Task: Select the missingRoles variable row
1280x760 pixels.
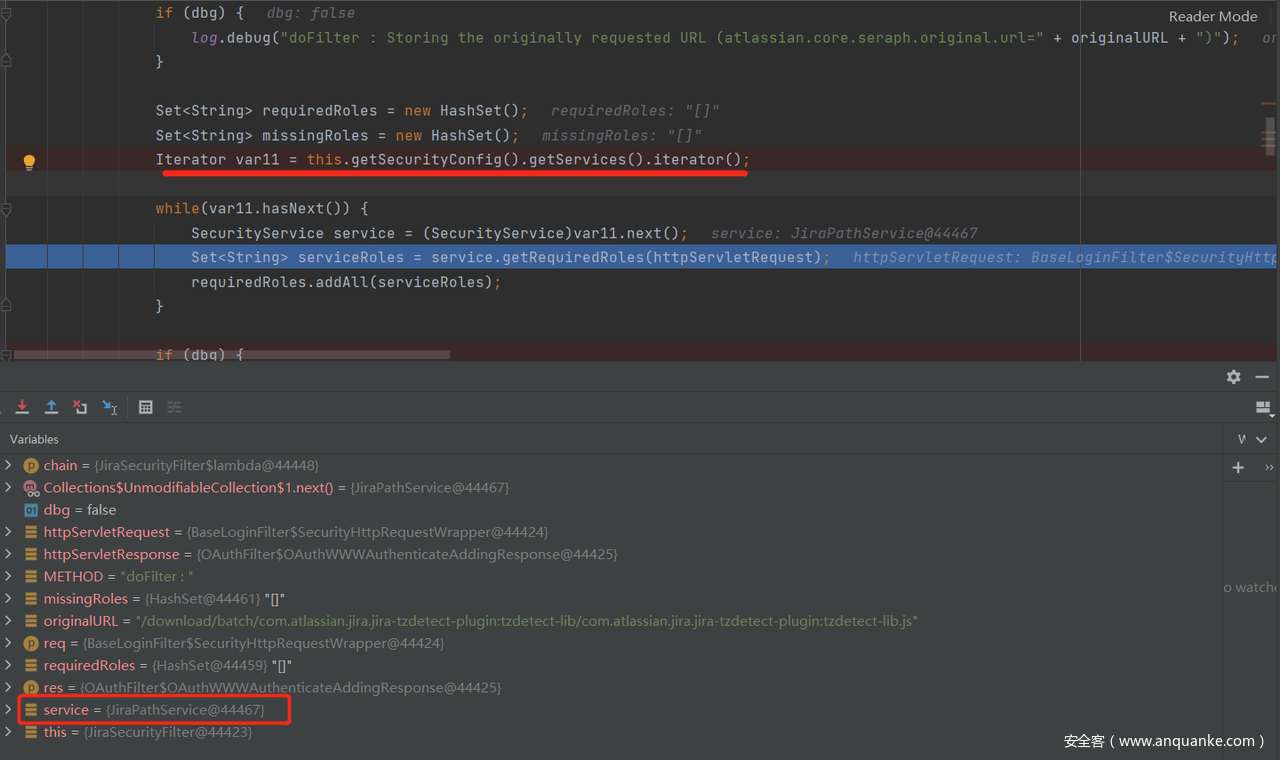Action: point(610,598)
